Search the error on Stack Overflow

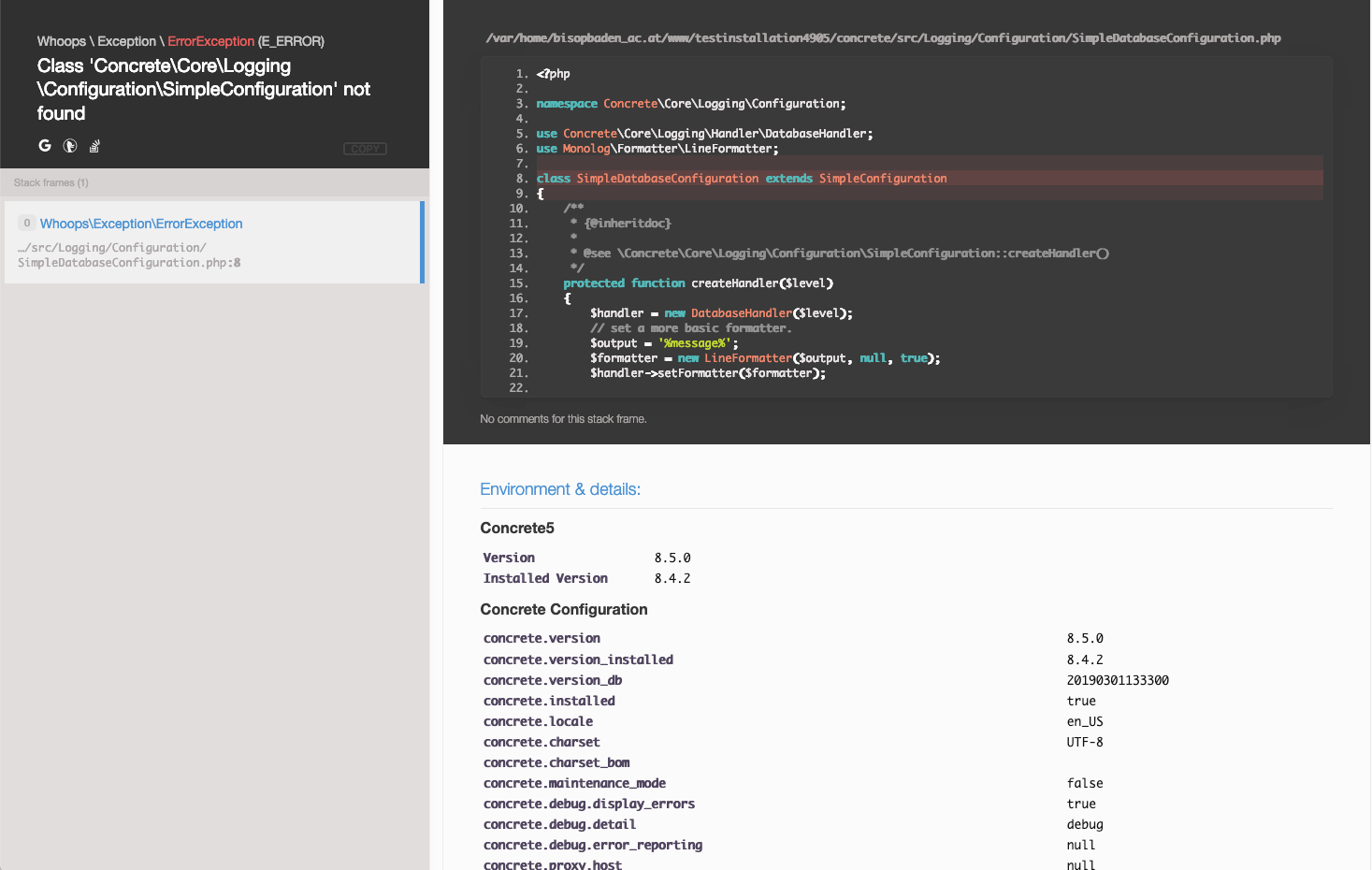click(x=94, y=145)
